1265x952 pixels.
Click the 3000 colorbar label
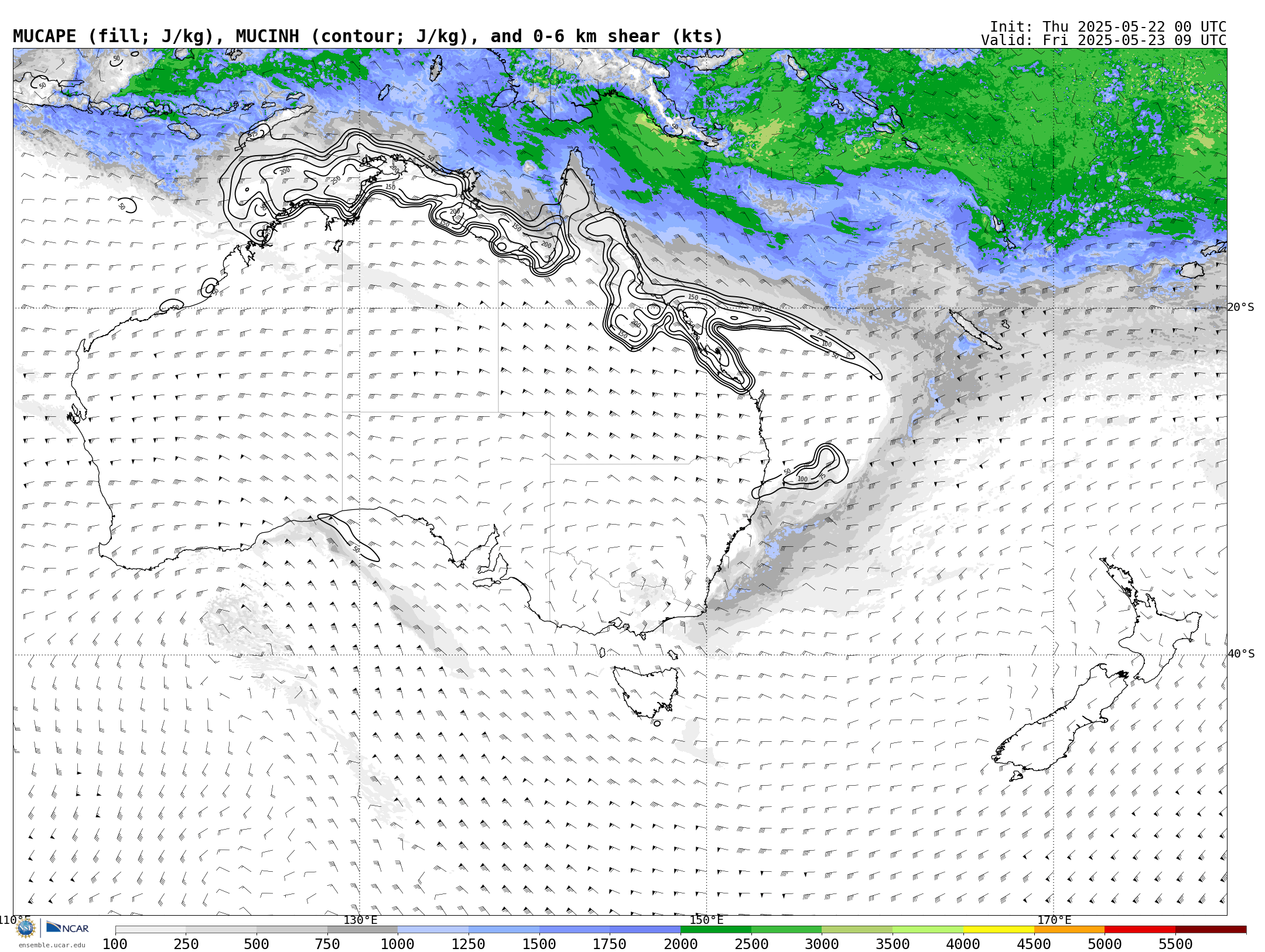tap(822, 944)
